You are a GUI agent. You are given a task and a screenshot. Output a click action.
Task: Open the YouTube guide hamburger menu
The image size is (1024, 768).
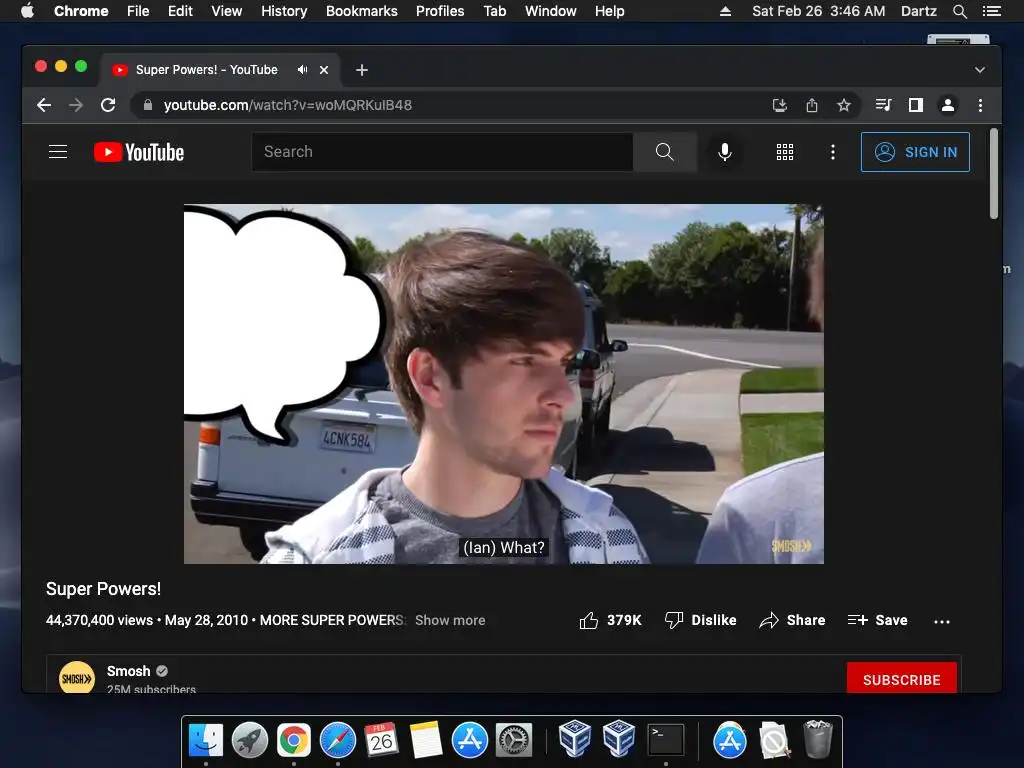point(58,152)
